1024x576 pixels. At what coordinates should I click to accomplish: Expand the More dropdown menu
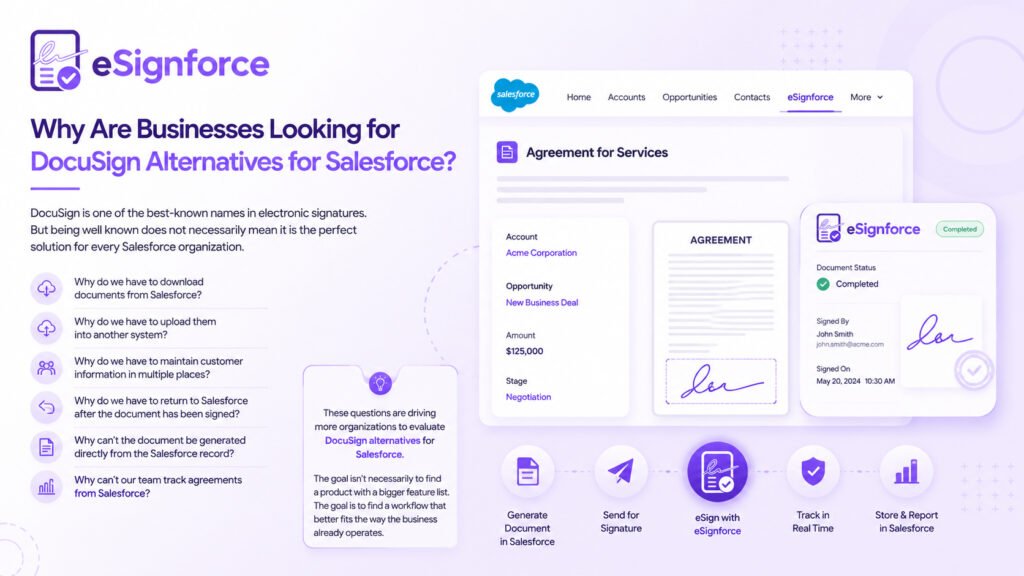click(867, 97)
